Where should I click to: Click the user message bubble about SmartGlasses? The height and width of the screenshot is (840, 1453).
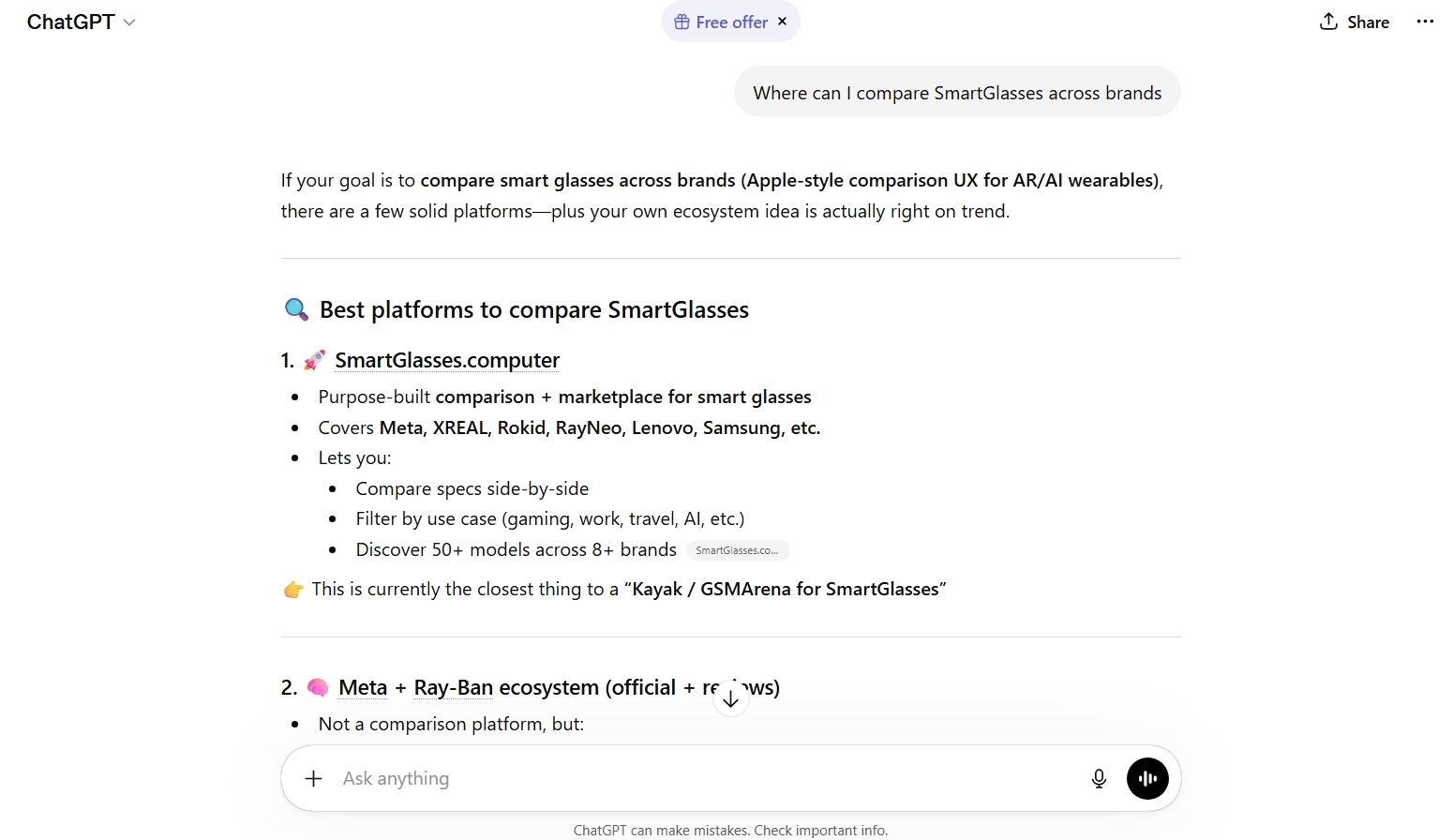tap(957, 92)
